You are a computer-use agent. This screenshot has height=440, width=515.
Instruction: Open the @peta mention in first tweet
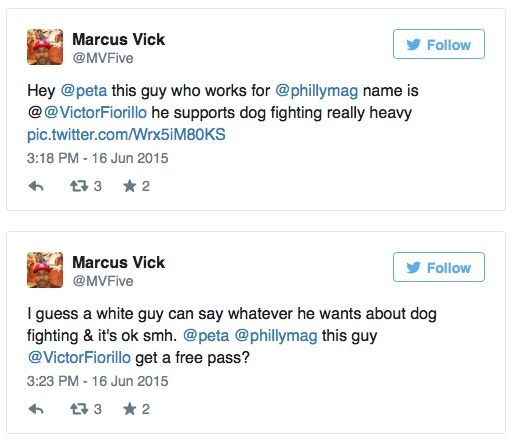(x=84, y=91)
